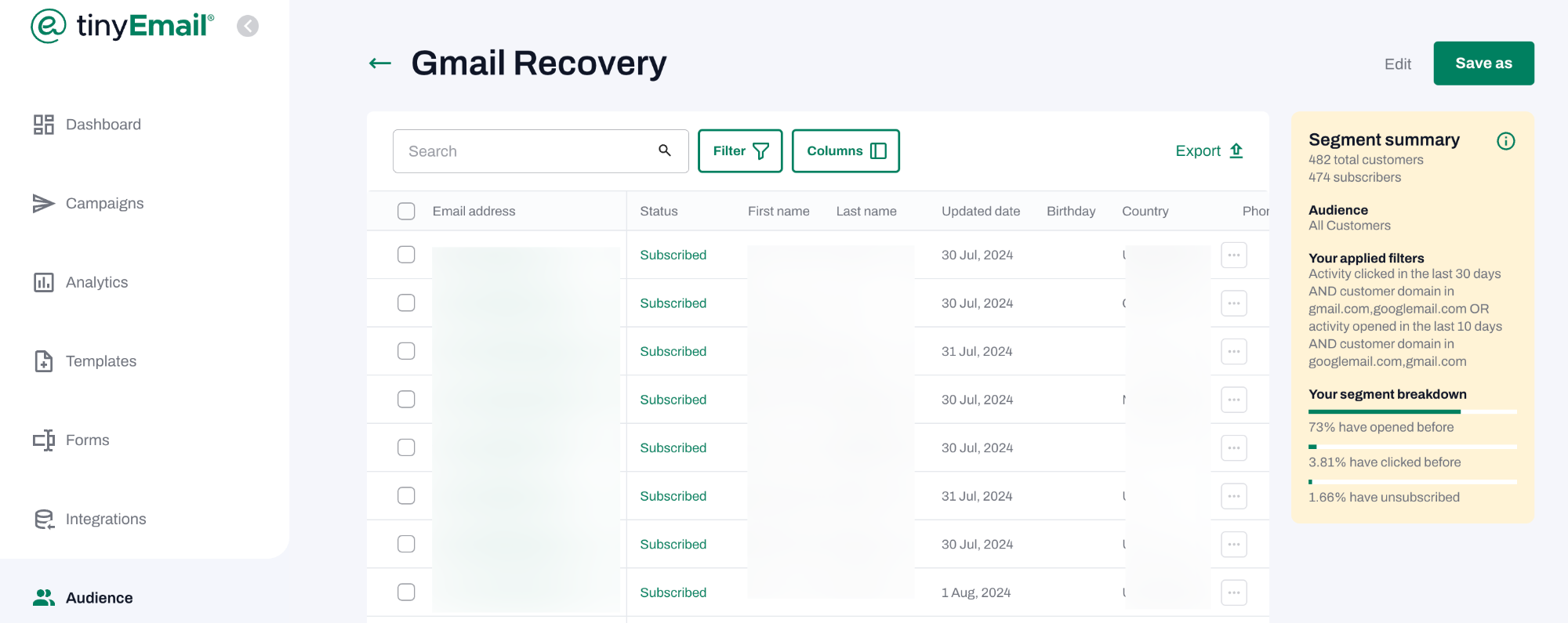
Task: Select all rows with header checkbox
Action: (406, 212)
